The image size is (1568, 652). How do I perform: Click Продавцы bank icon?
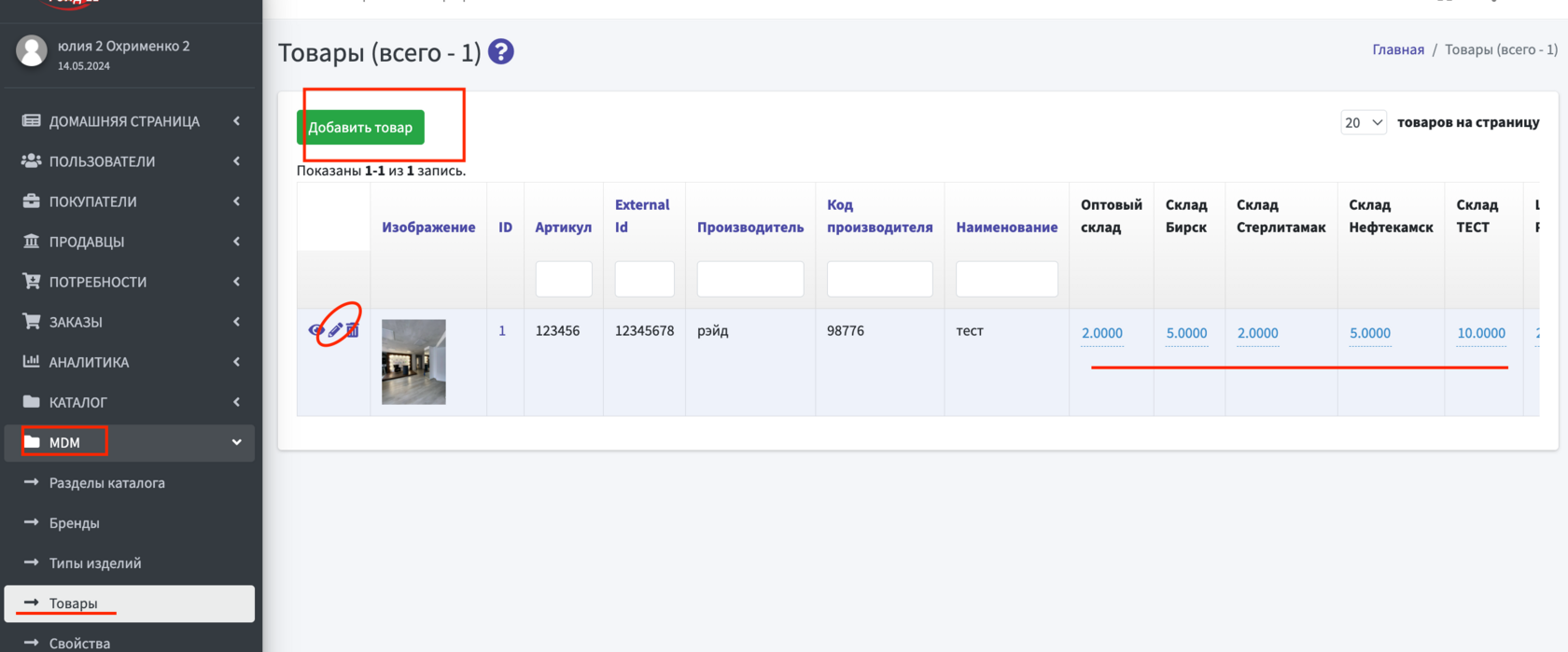coord(32,242)
